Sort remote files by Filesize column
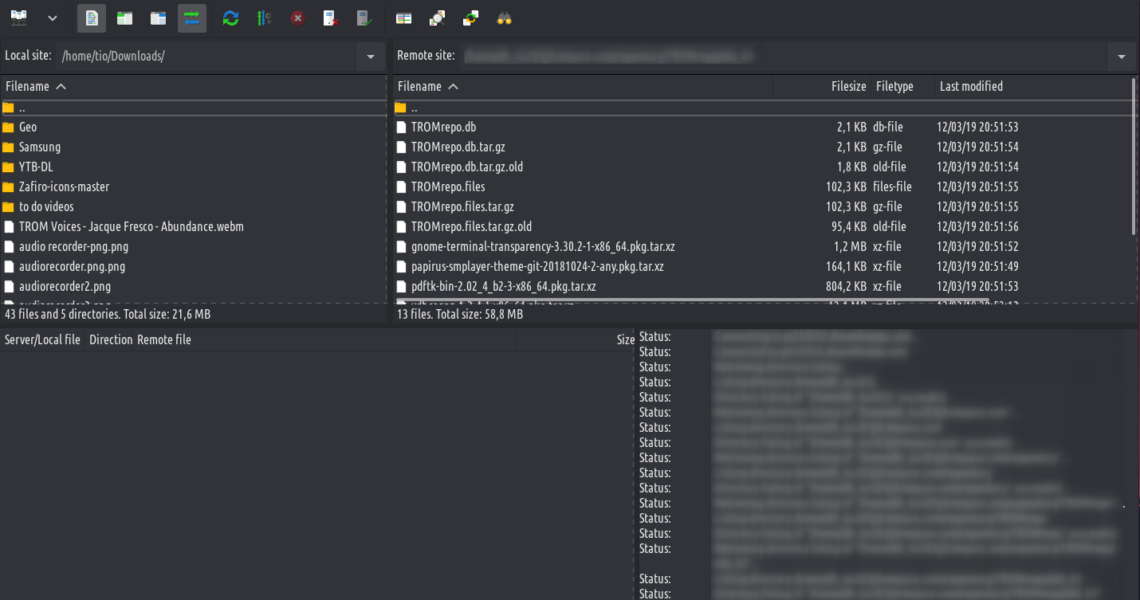This screenshot has height=600, width=1140. pos(848,87)
